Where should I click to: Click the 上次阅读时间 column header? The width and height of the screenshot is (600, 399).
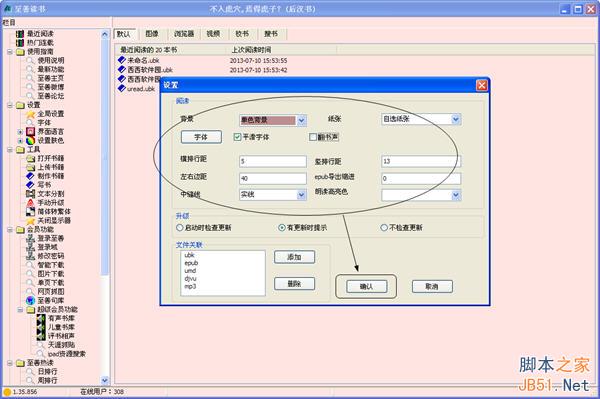coord(251,50)
